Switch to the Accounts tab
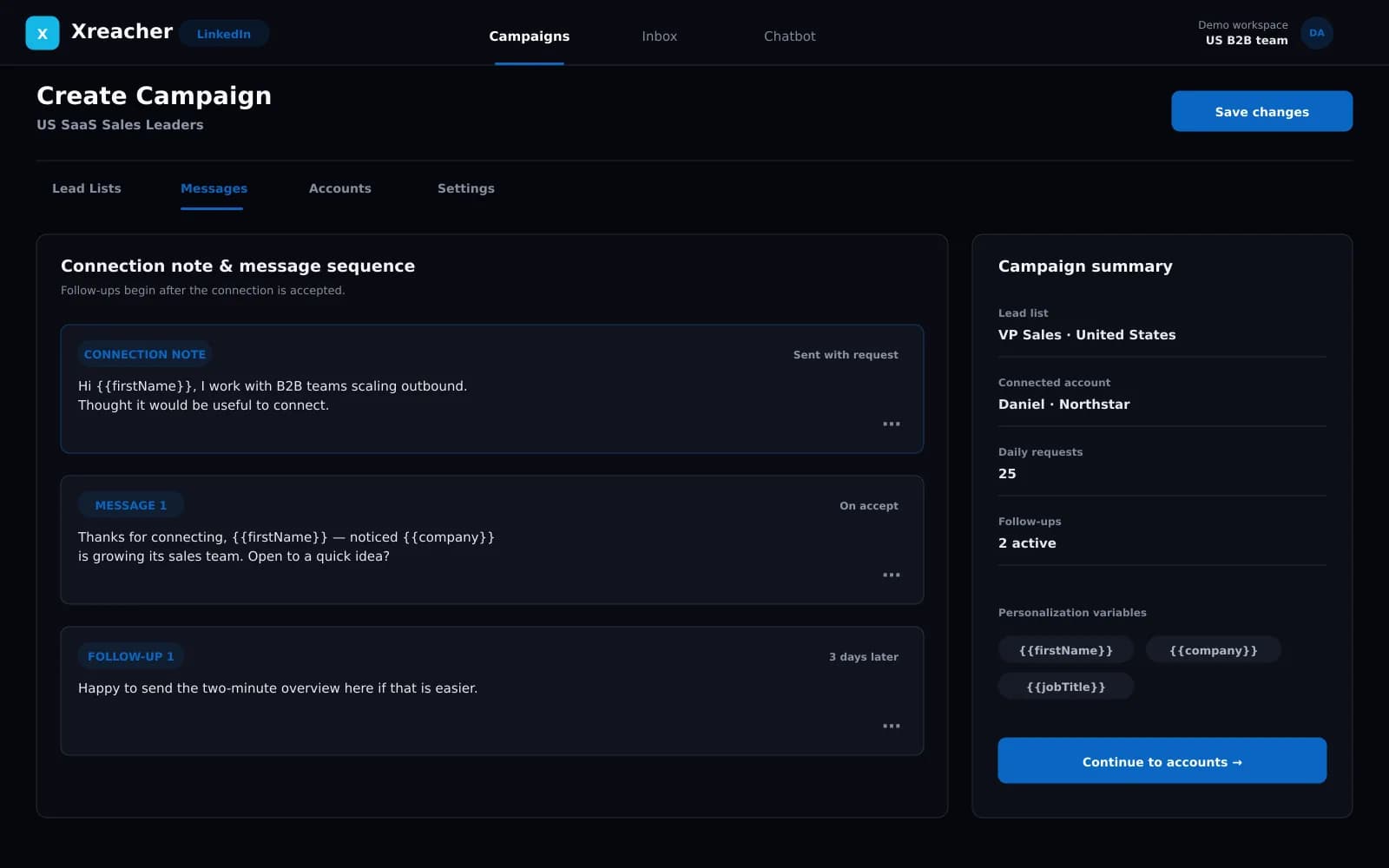 340,188
